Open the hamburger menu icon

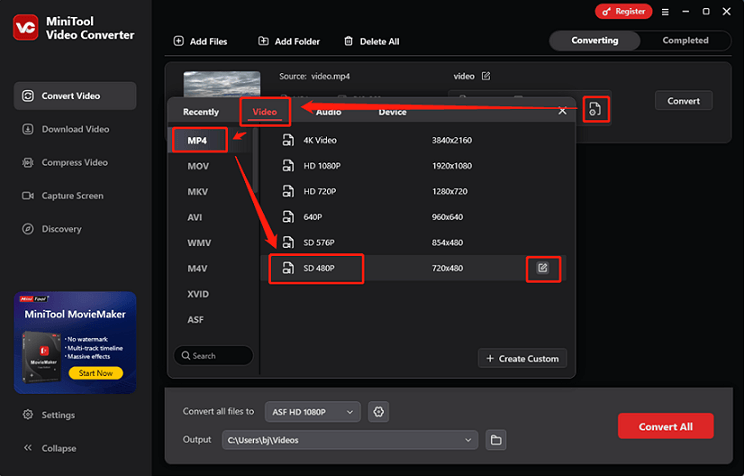coord(665,12)
